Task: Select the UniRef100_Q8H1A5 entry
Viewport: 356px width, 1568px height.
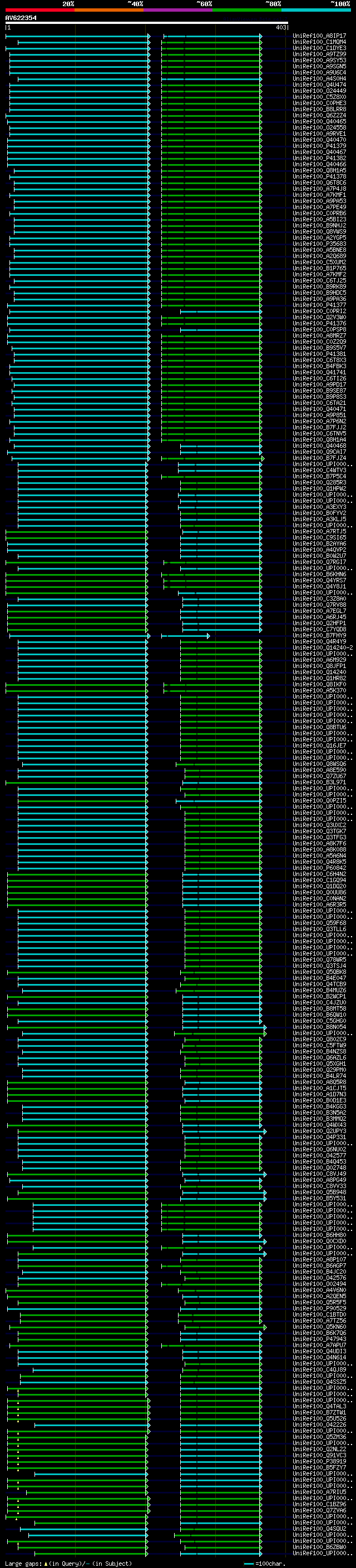Action: pyautogui.click(x=319, y=170)
